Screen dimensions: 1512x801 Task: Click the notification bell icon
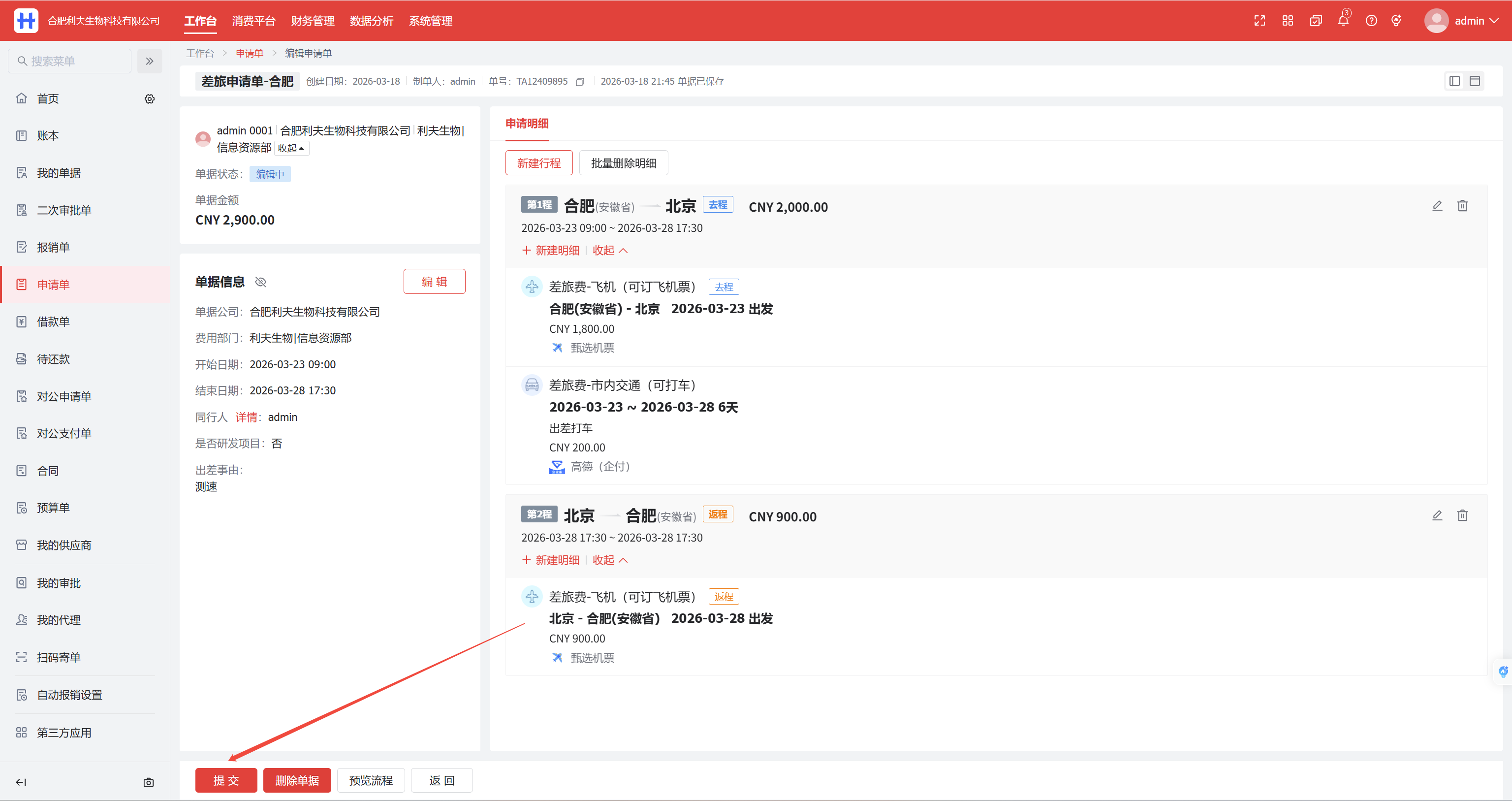coord(1343,21)
